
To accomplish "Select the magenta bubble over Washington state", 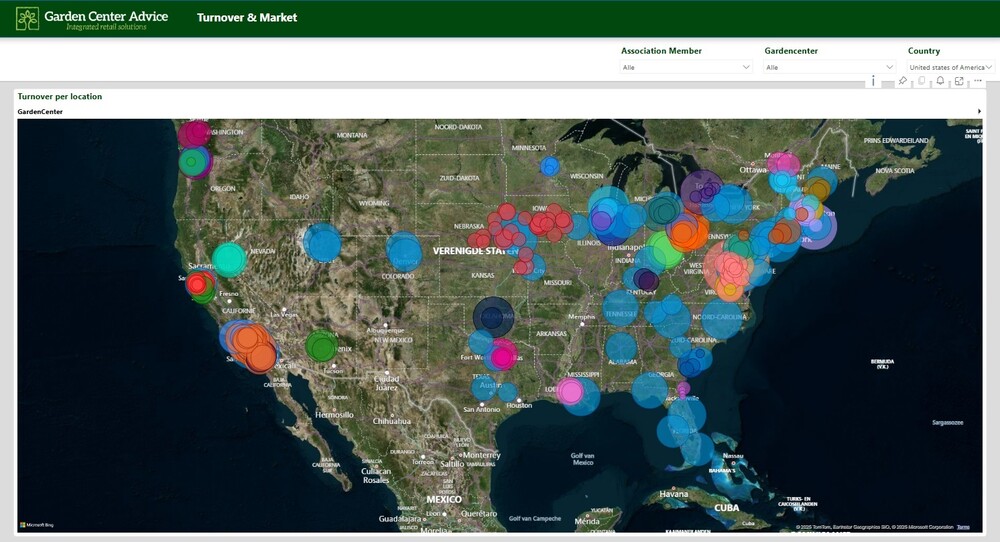I will pyautogui.click(x=193, y=133).
